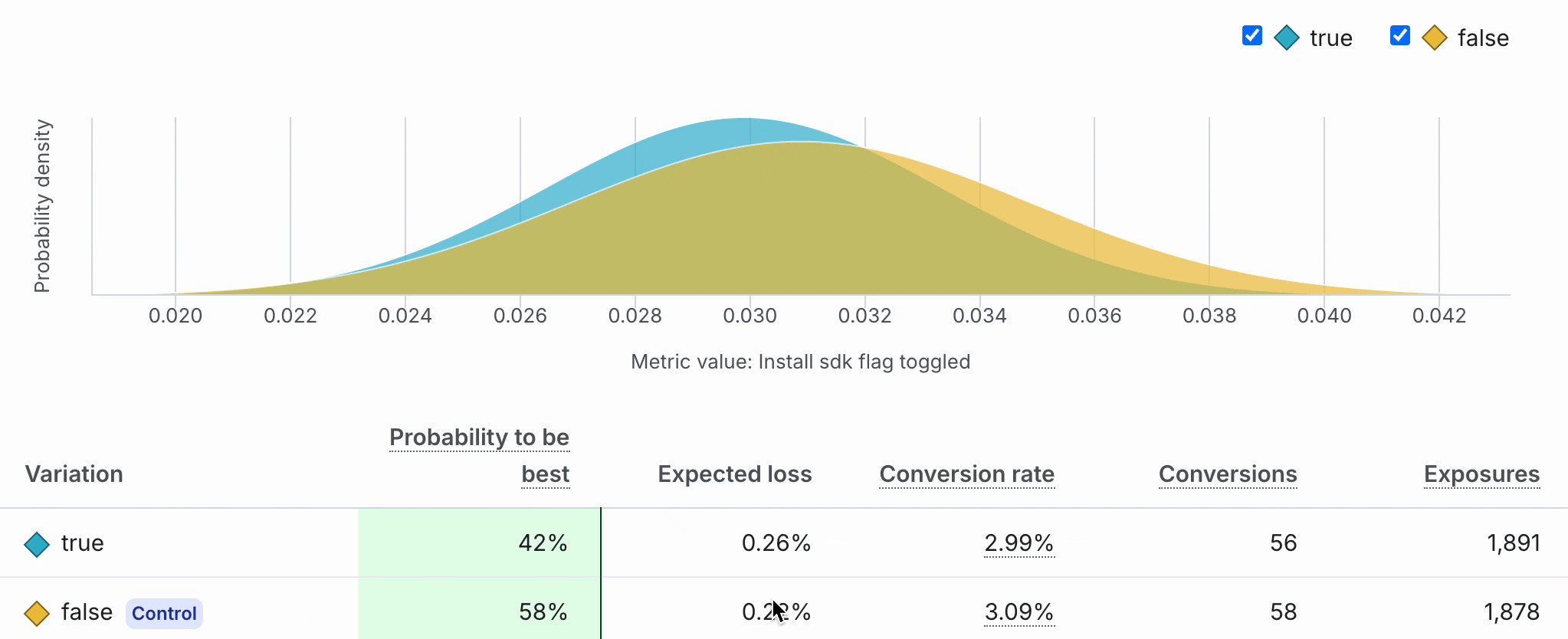The width and height of the screenshot is (1568, 639).
Task: Click the Control badge on false row
Action: point(164,613)
